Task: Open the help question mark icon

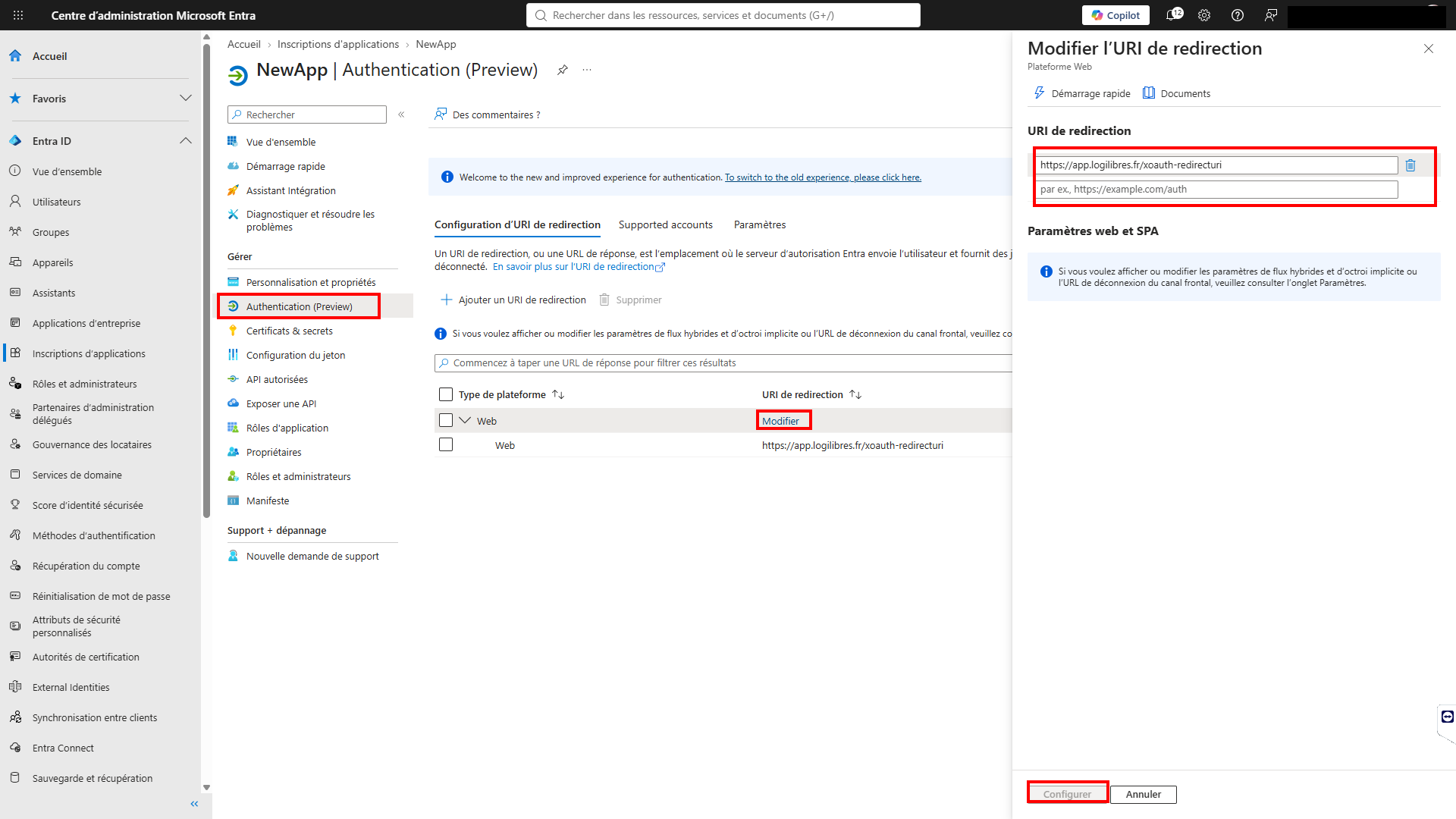Action: (1238, 15)
